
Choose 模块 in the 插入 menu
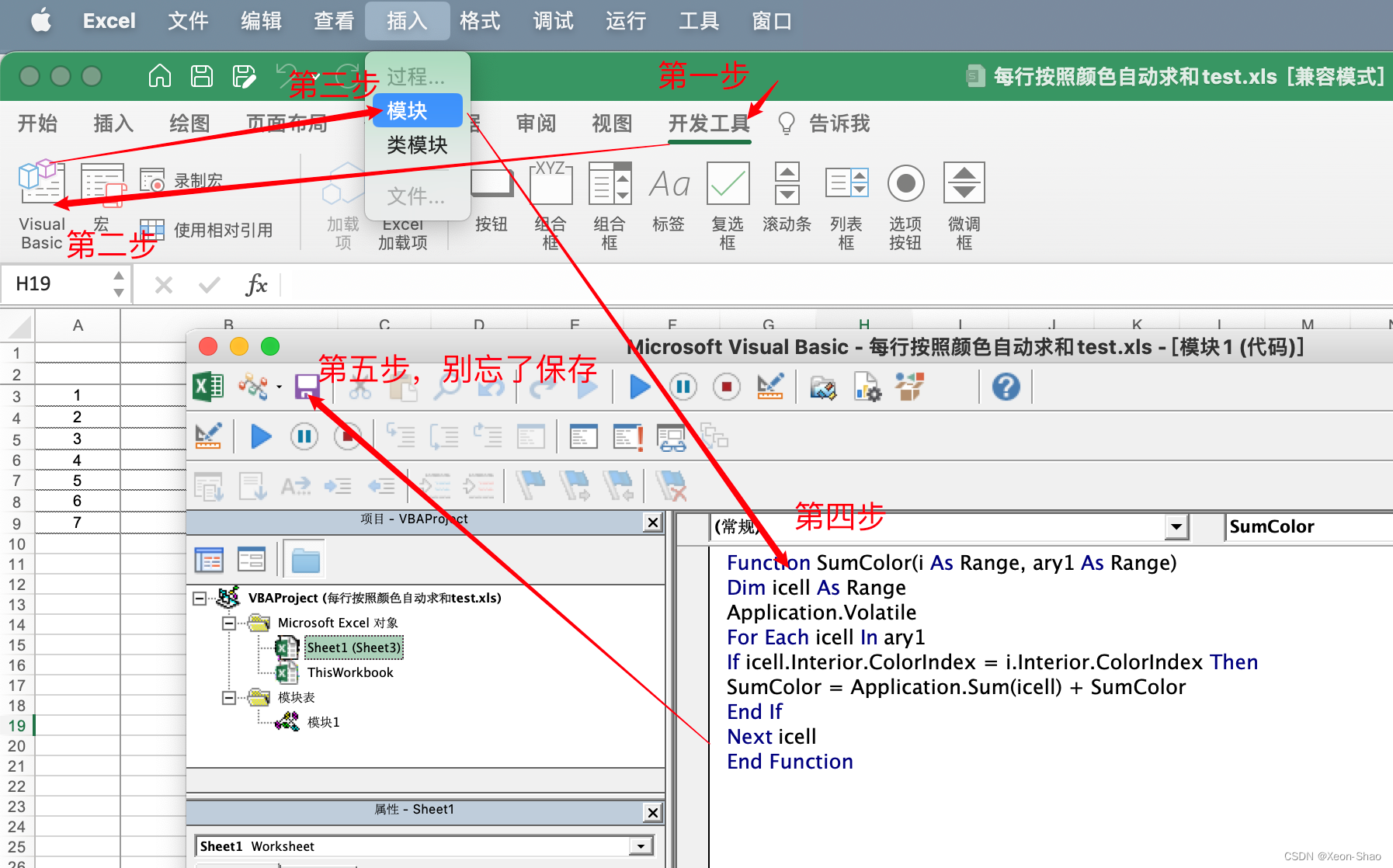pos(418,110)
